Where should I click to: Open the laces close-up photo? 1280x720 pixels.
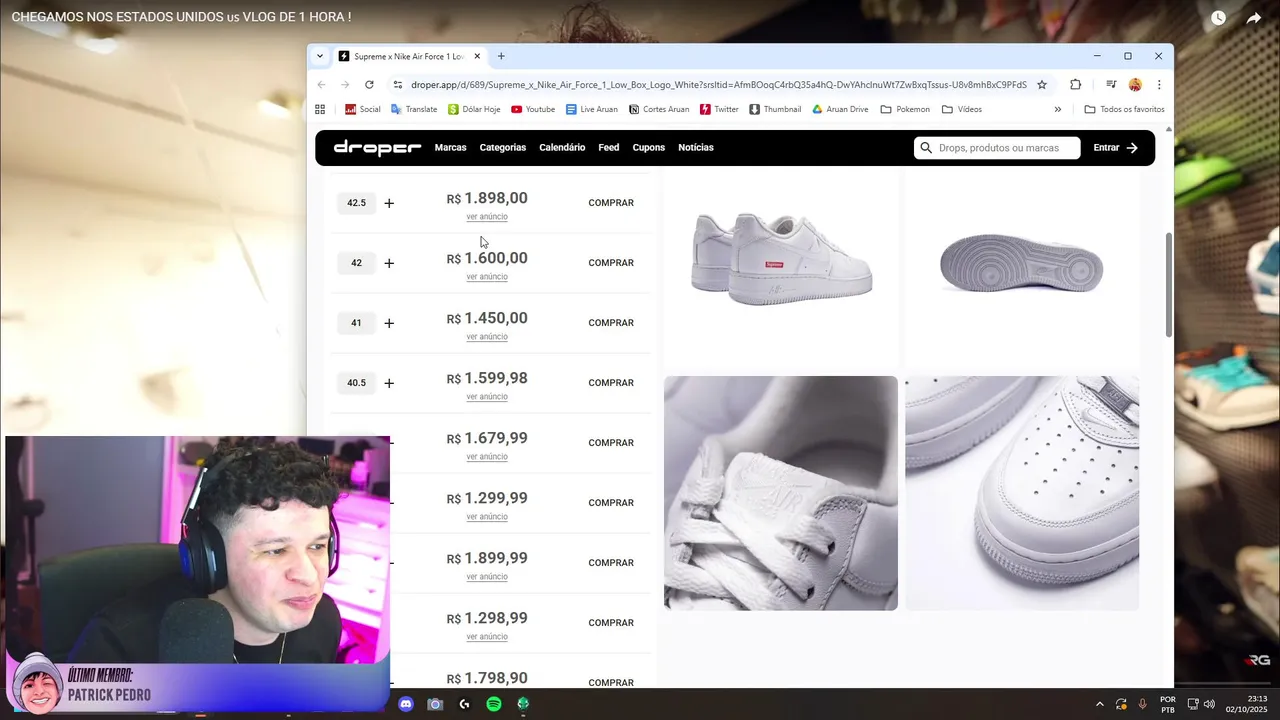tap(781, 493)
